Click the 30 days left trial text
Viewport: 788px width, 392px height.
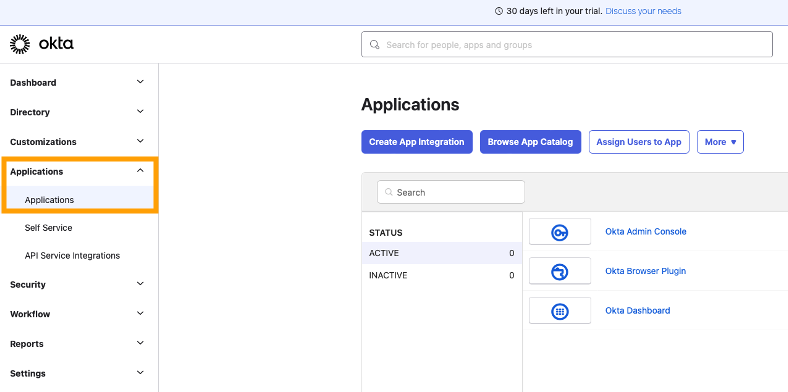pyautogui.click(x=554, y=11)
